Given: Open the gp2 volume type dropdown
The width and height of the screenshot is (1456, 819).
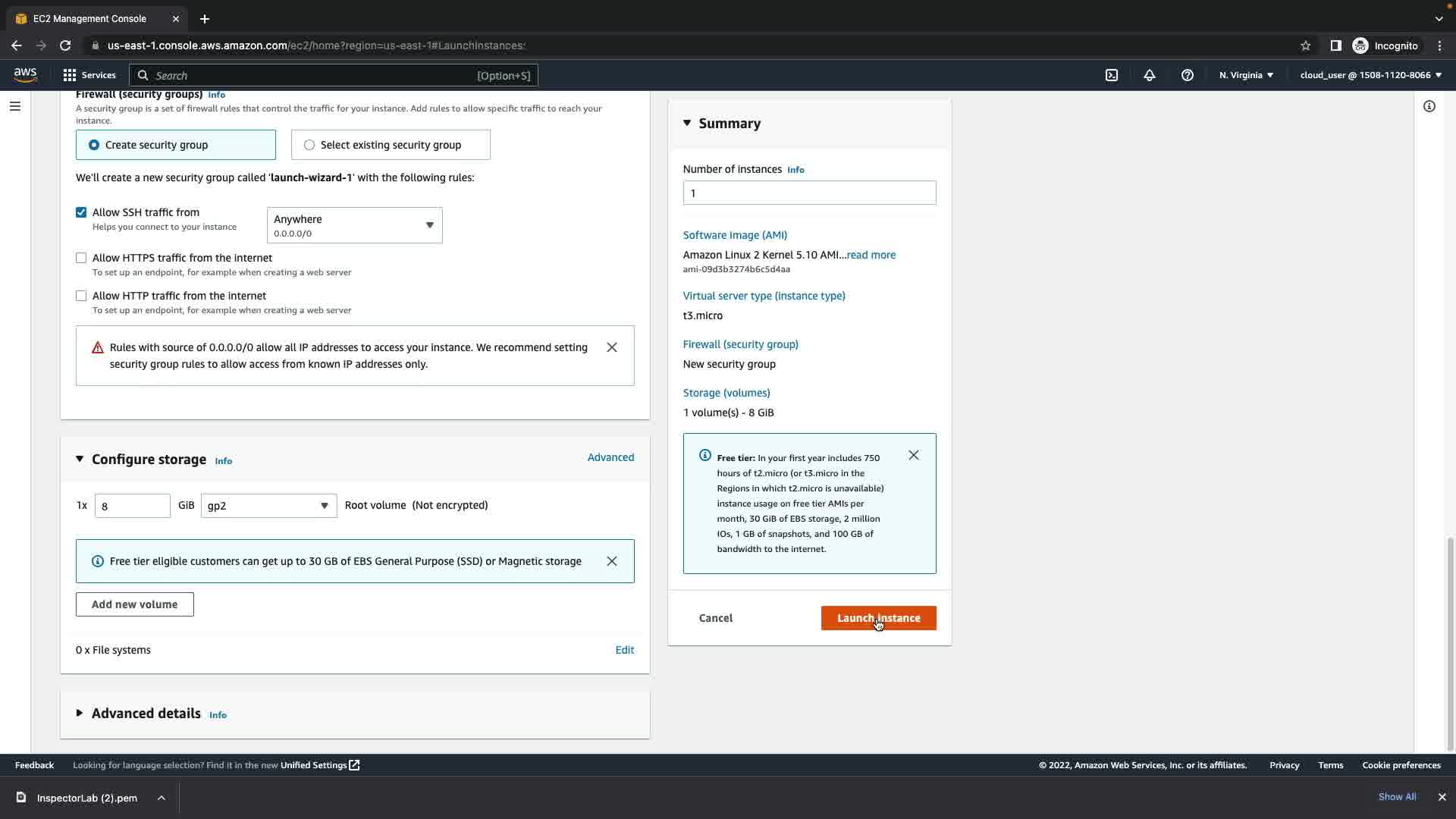Looking at the screenshot, I should click(x=268, y=506).
